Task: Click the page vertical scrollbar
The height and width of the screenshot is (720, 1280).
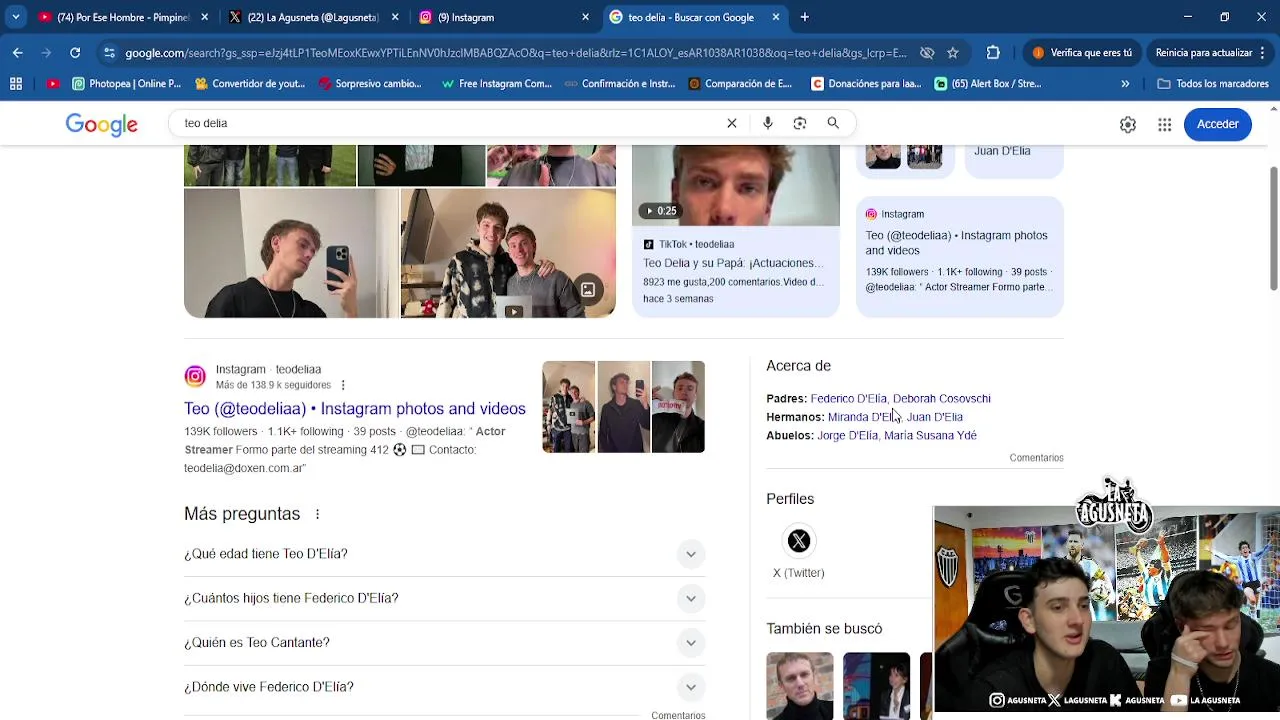Action: (1274, 230)
